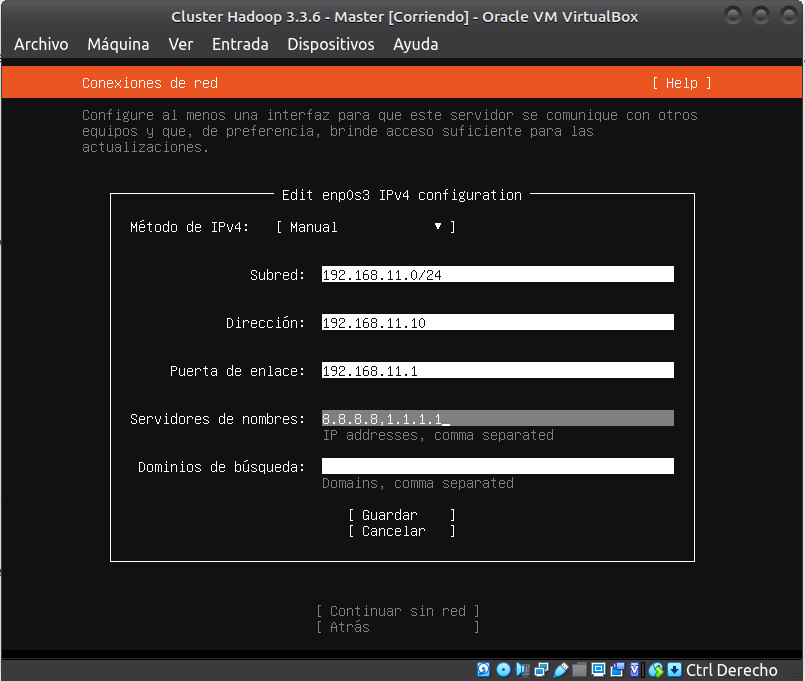The width and height of the screenshot is (805, 681).
Task: Open the Ayuda menu
Action: click(415, 44)
